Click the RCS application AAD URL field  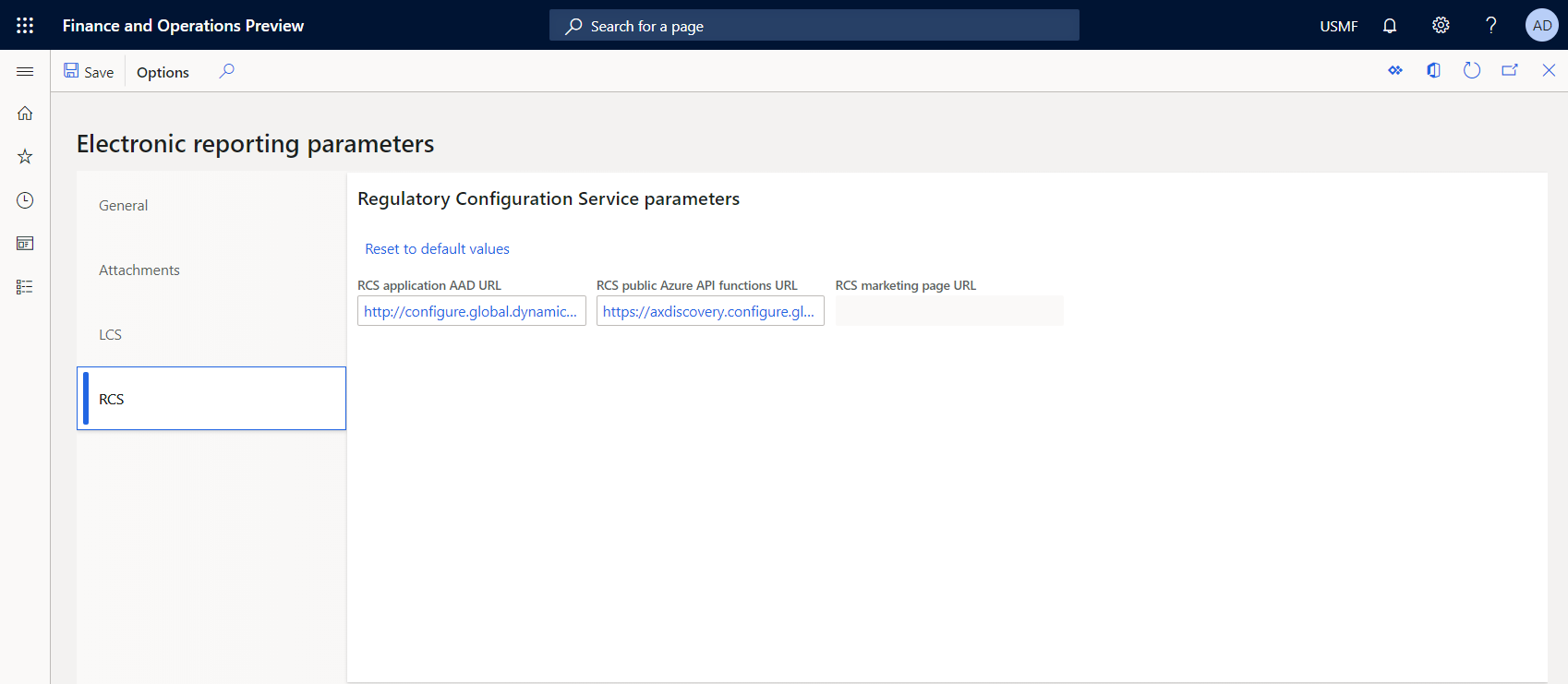472,311
